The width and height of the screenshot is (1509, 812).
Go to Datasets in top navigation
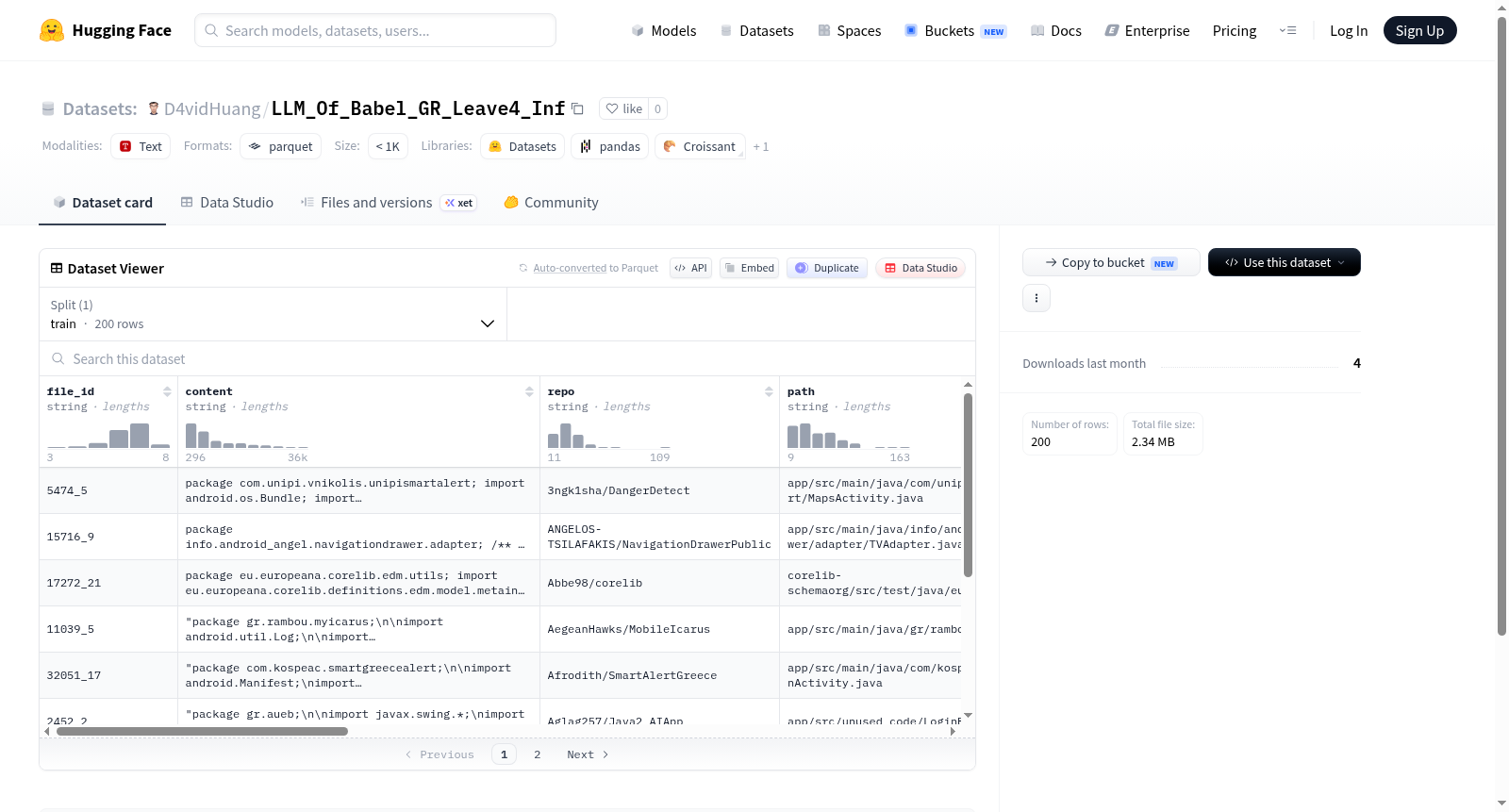pos(757,30)
